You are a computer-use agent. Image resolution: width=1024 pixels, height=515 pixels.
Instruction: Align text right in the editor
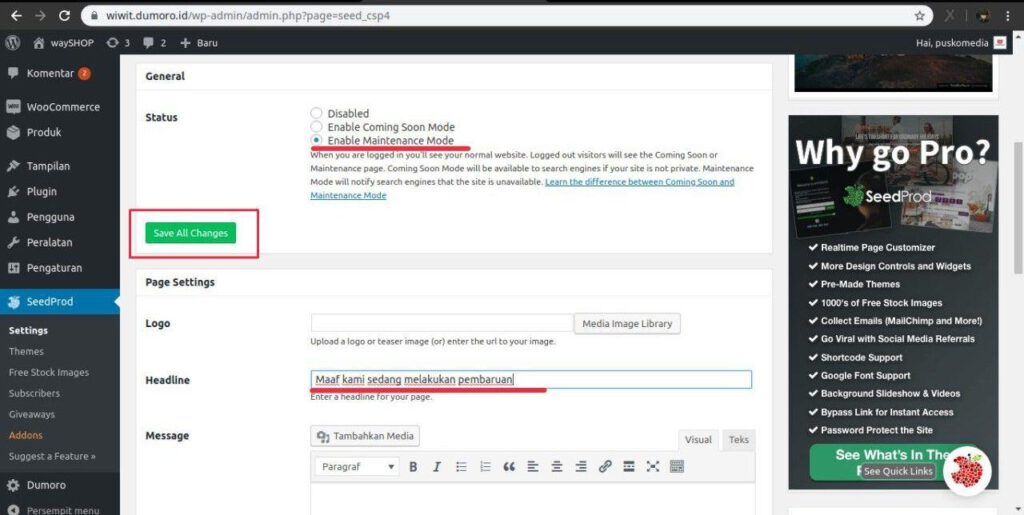pyautogui.click(x=581, y=467)
